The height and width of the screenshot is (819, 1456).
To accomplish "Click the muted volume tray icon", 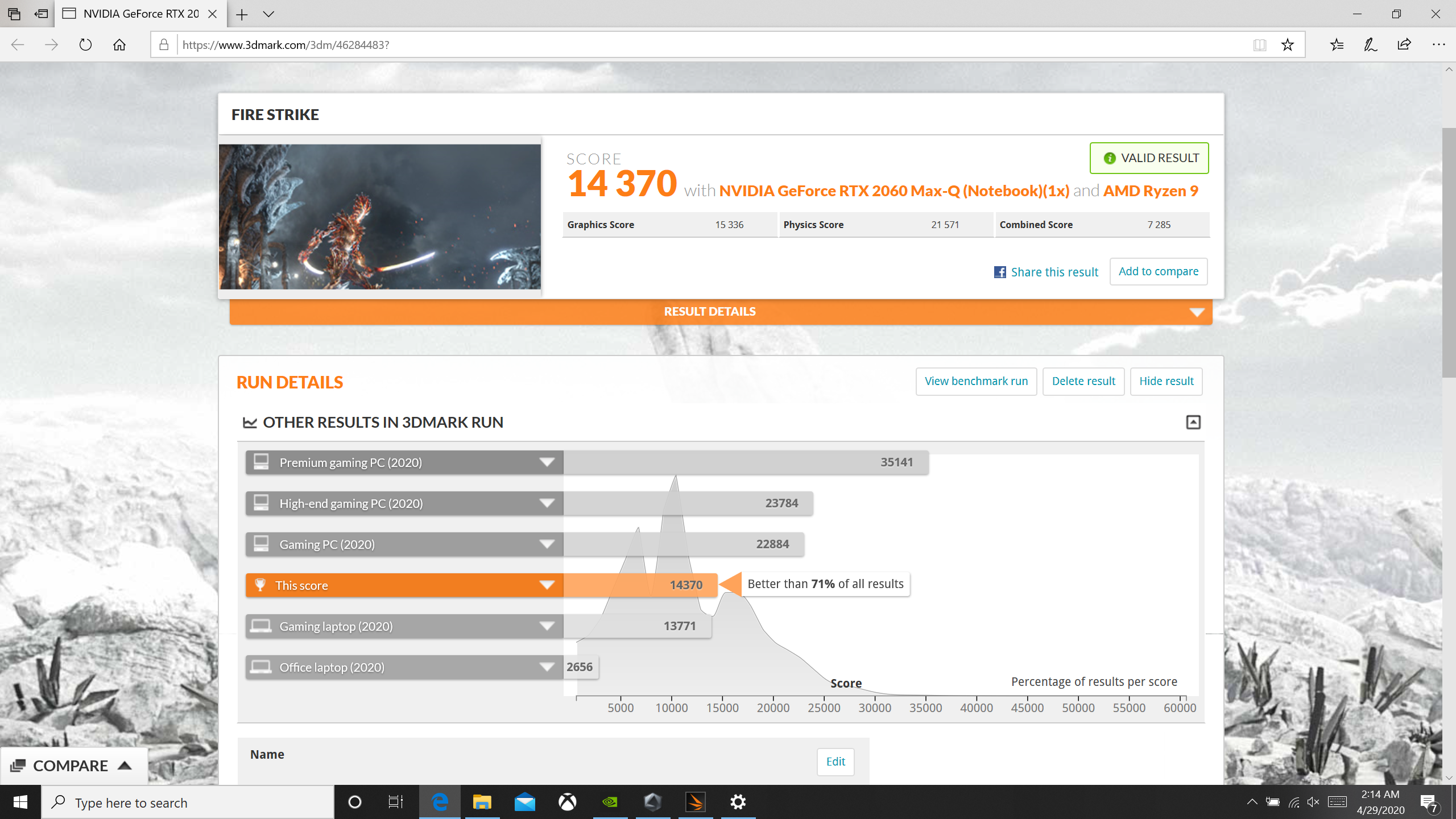I will click(1314, 803).
